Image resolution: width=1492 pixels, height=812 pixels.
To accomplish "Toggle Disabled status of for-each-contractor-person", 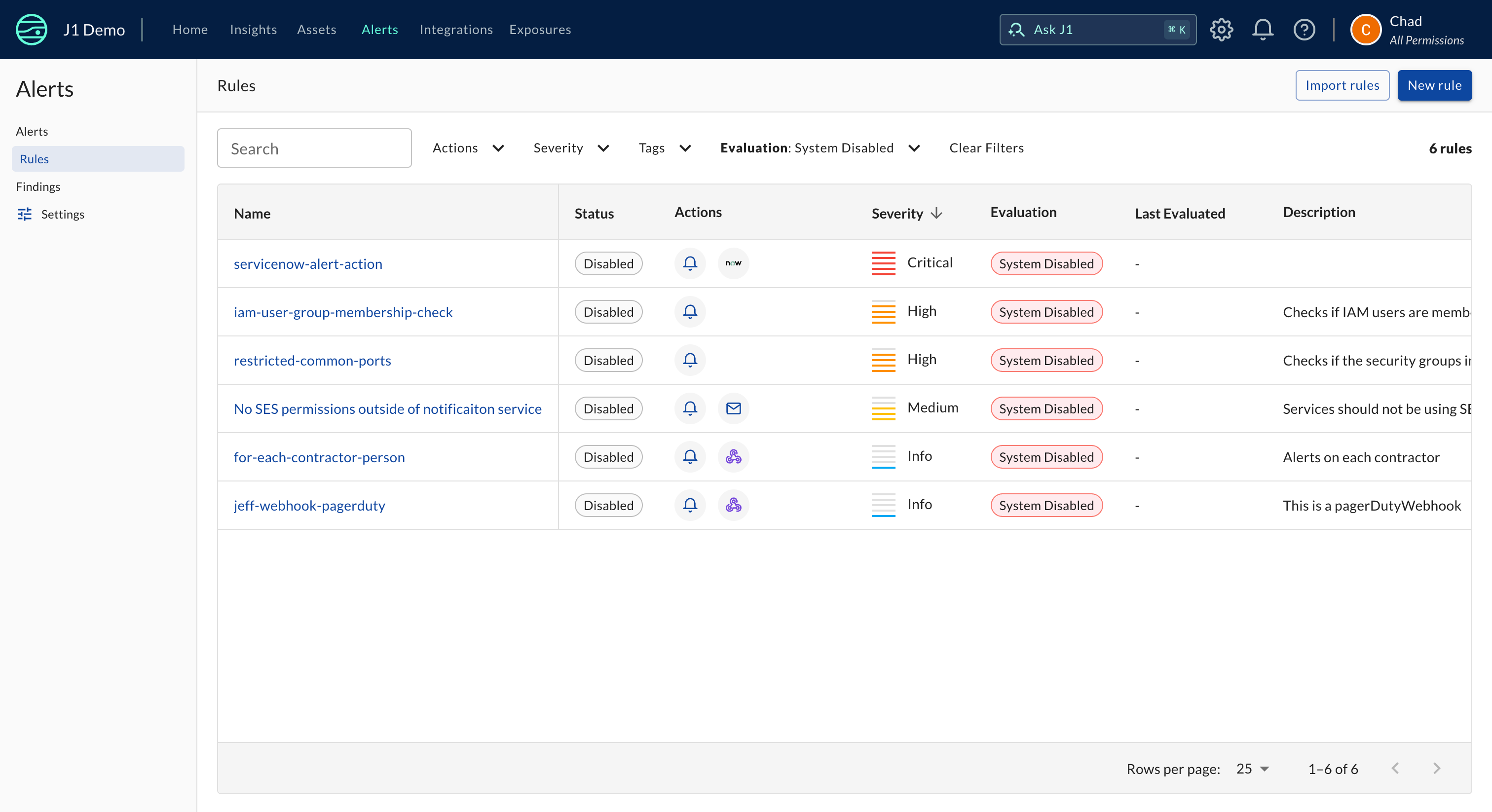I will click(x=608, y=457).
